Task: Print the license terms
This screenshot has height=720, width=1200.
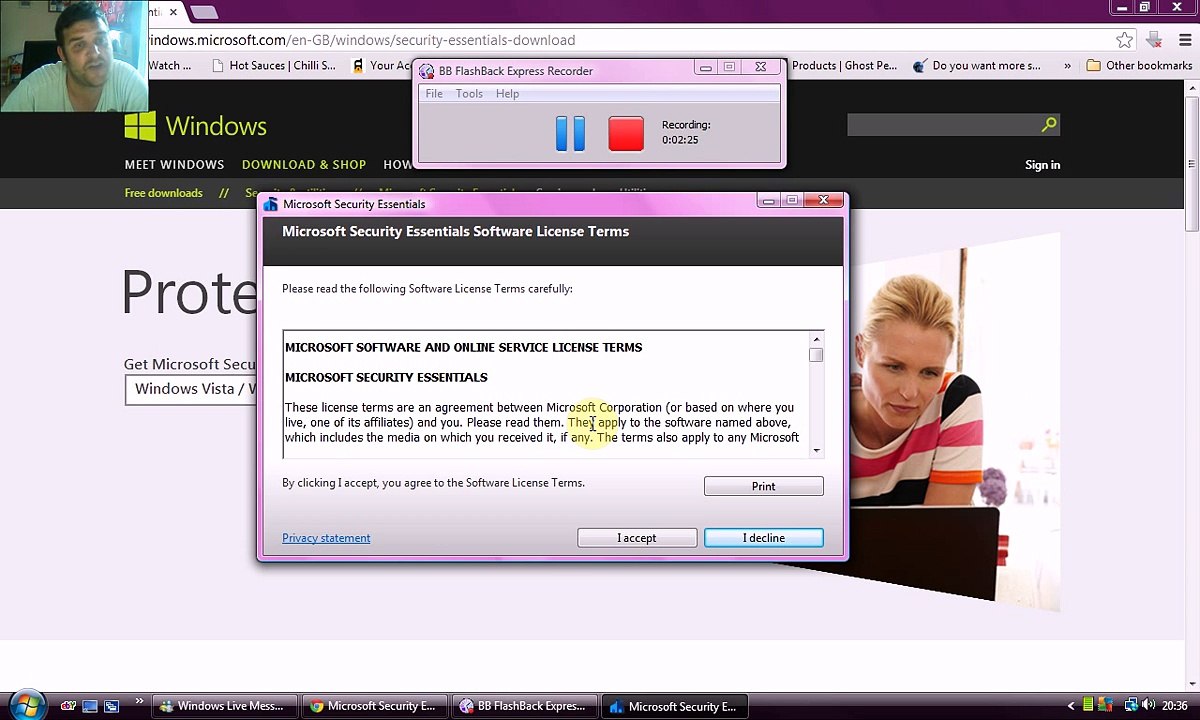Action: click(x=764, y=486)
